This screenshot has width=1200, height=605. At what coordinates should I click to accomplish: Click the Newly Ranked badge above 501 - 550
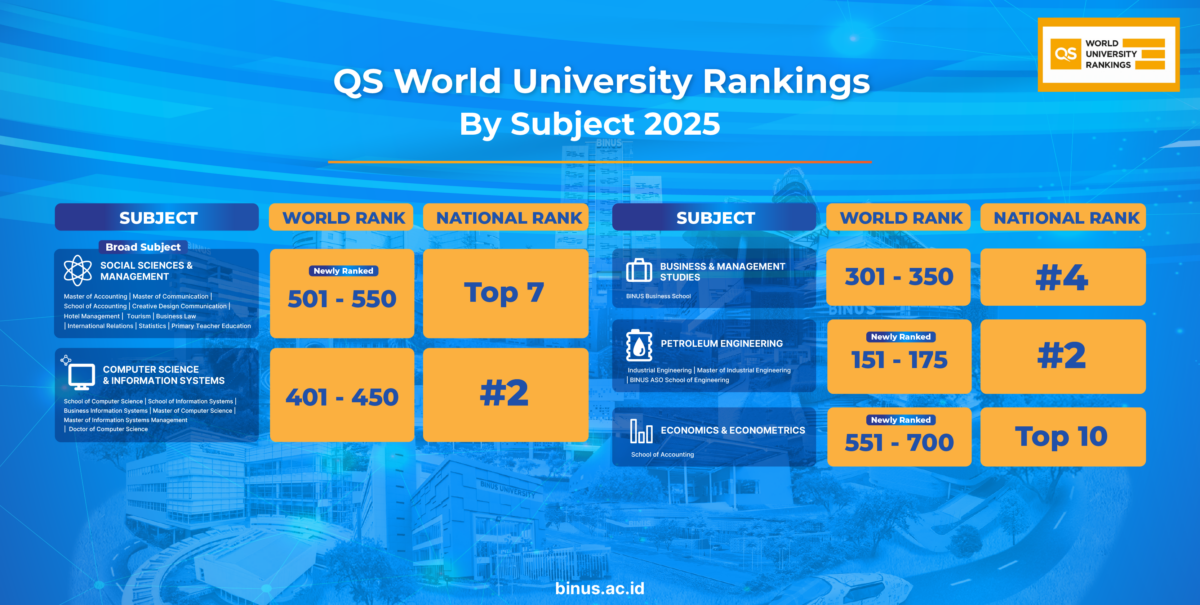[x=342, y=271]
